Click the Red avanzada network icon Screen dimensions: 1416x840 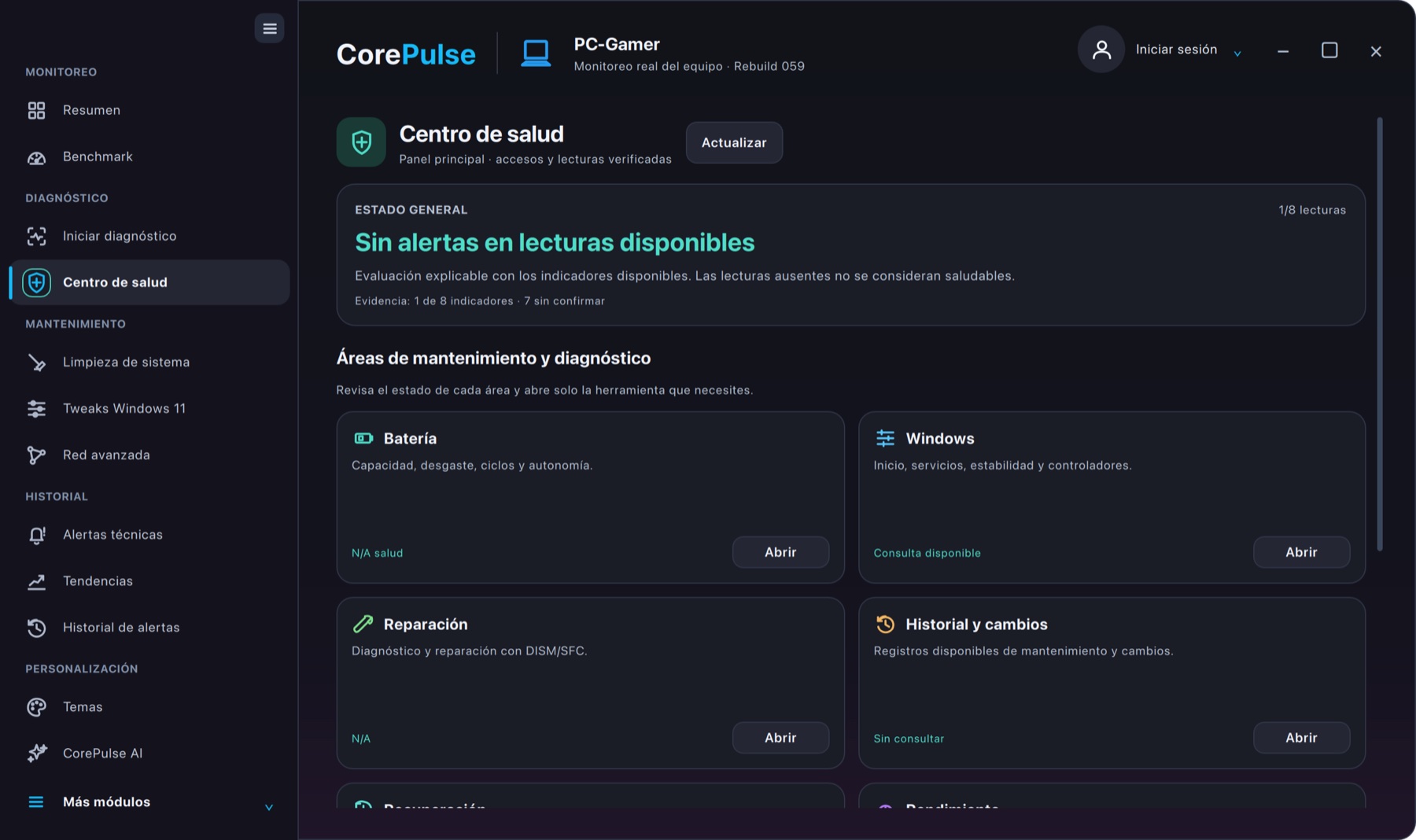tap(36, 455)
